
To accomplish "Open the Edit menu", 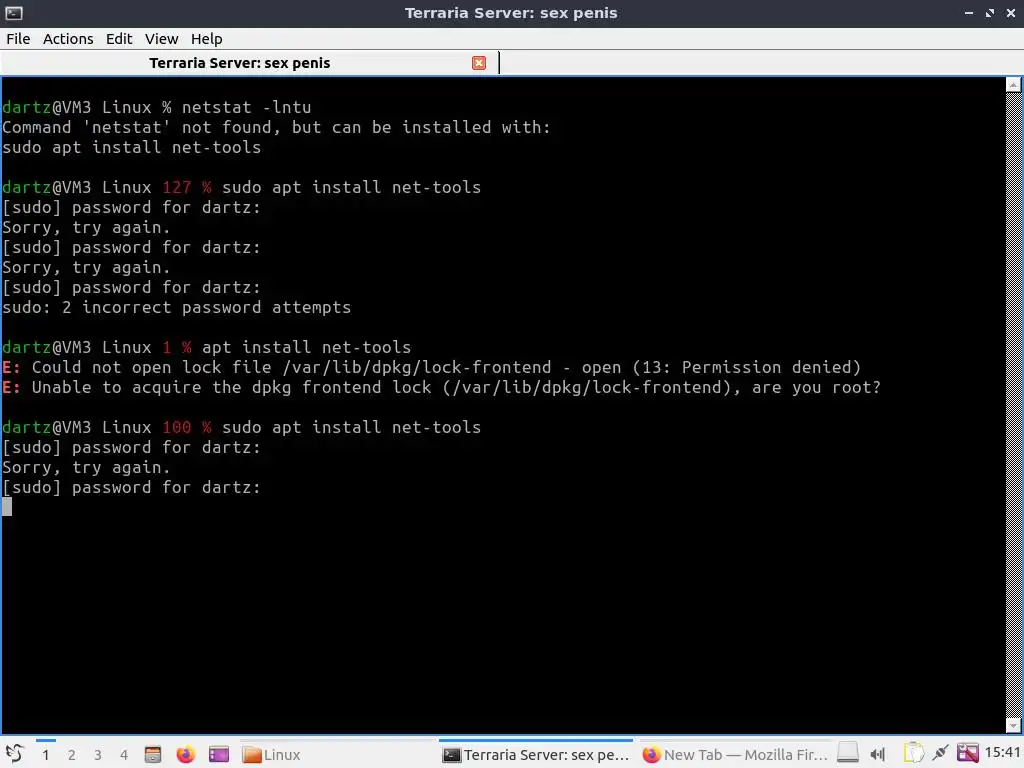I will click(119, 39).
